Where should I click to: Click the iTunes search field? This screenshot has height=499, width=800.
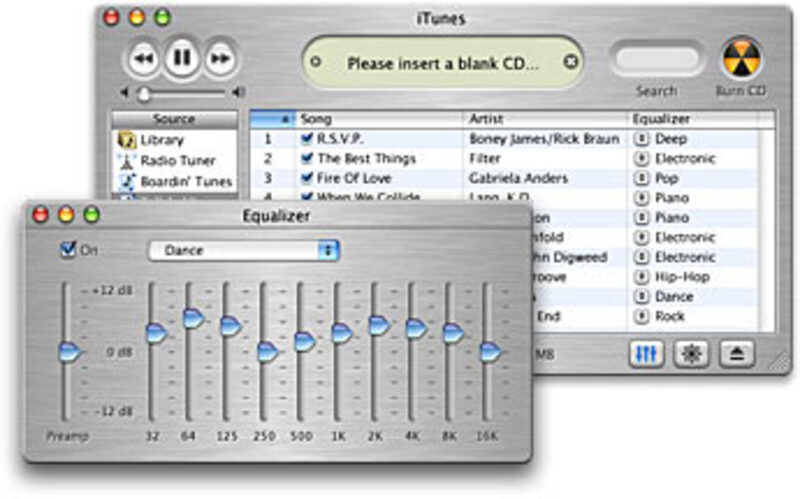click(657, 59)
